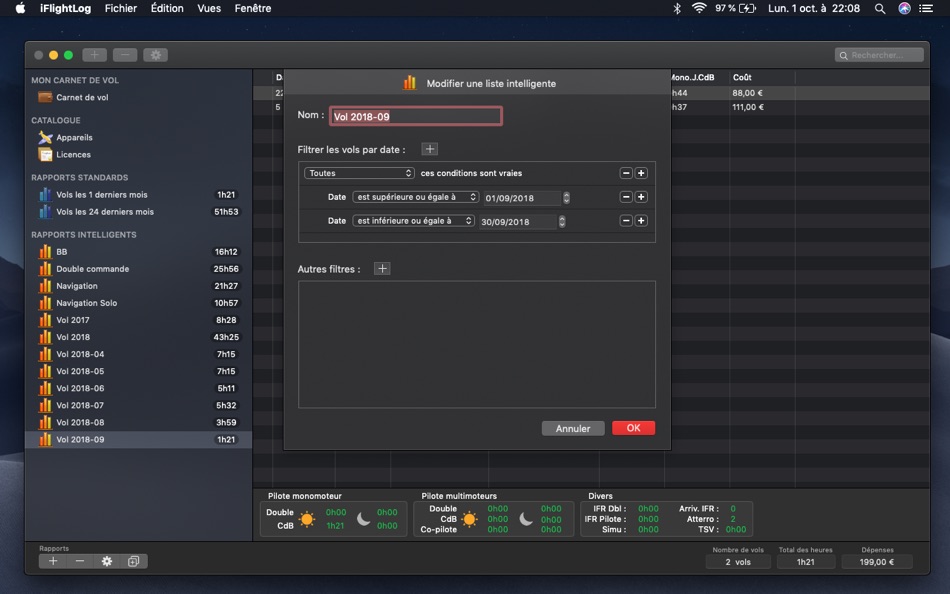The width and height of the screenshot is (950, 594).
Task: Open the Vues menu
Action: [x=209, y=8]
